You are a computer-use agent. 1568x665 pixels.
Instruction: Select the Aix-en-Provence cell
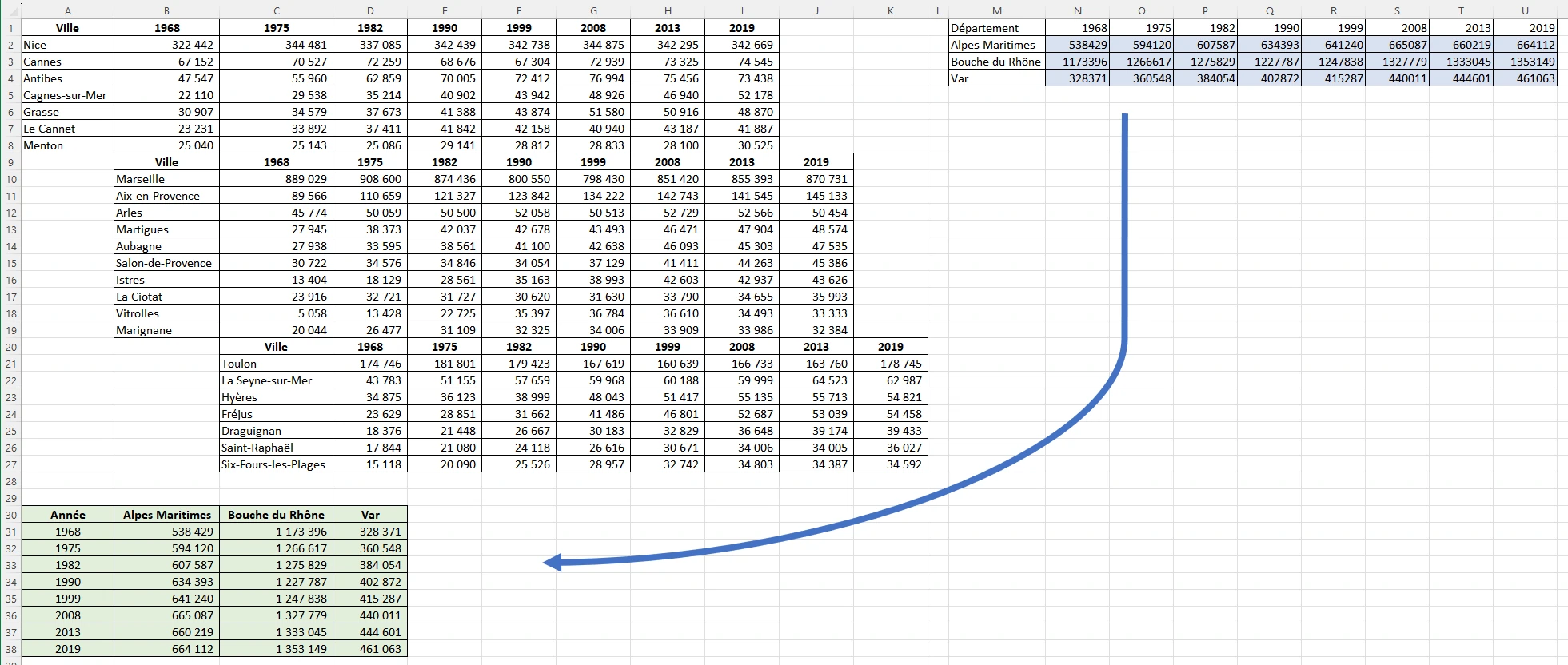(166, 196)
